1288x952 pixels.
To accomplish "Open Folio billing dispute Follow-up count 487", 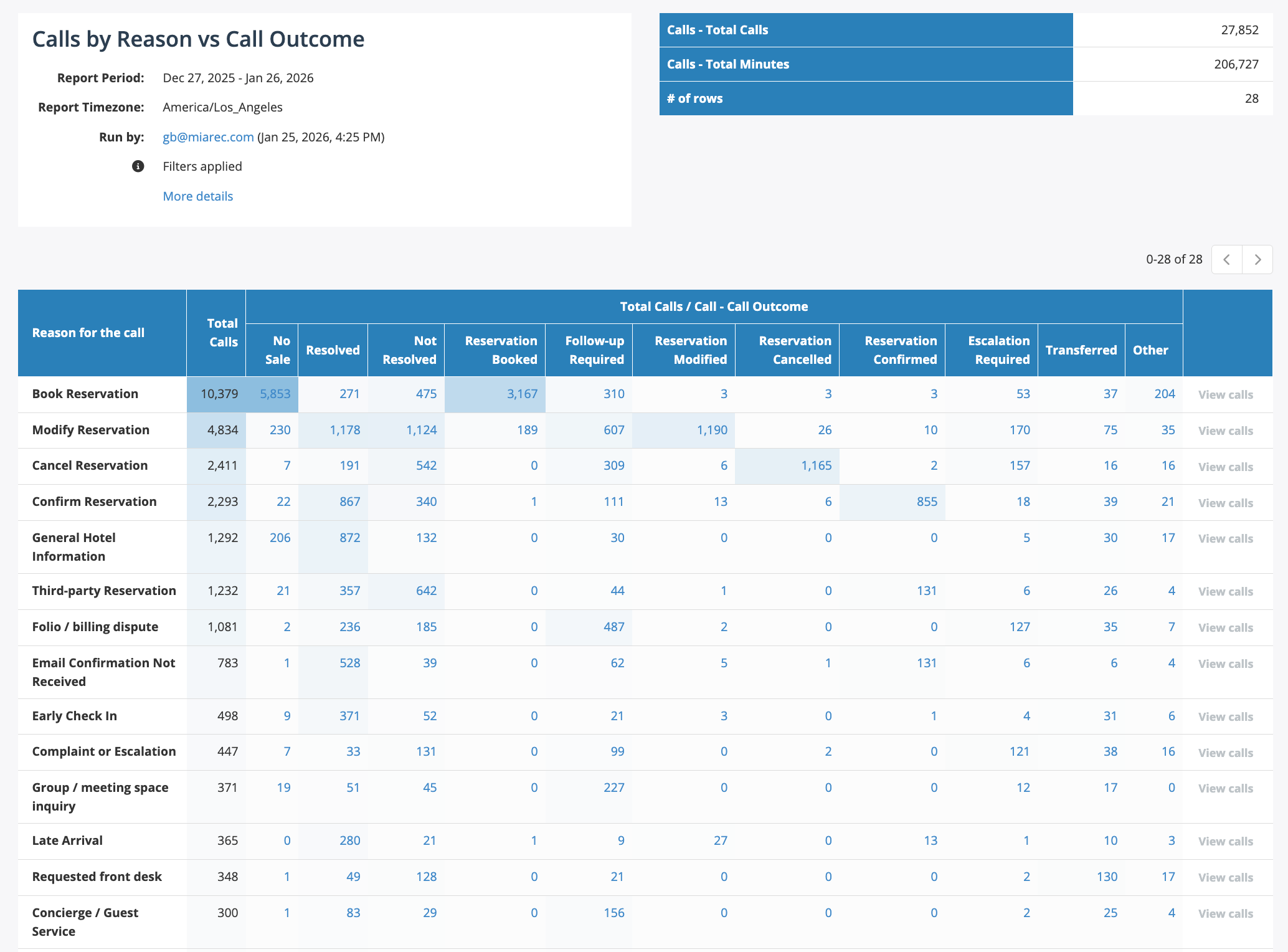I will (613, 627).
